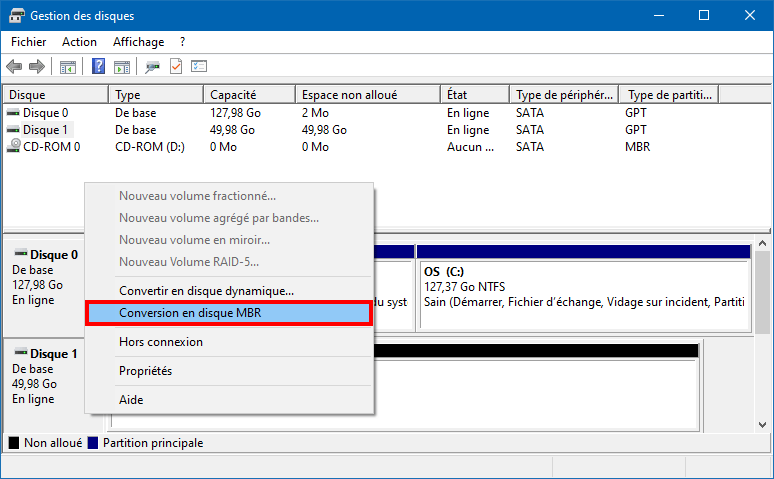Click the black Non alloué legend swatch
The image size is (774, 479).
coord(14,443)
